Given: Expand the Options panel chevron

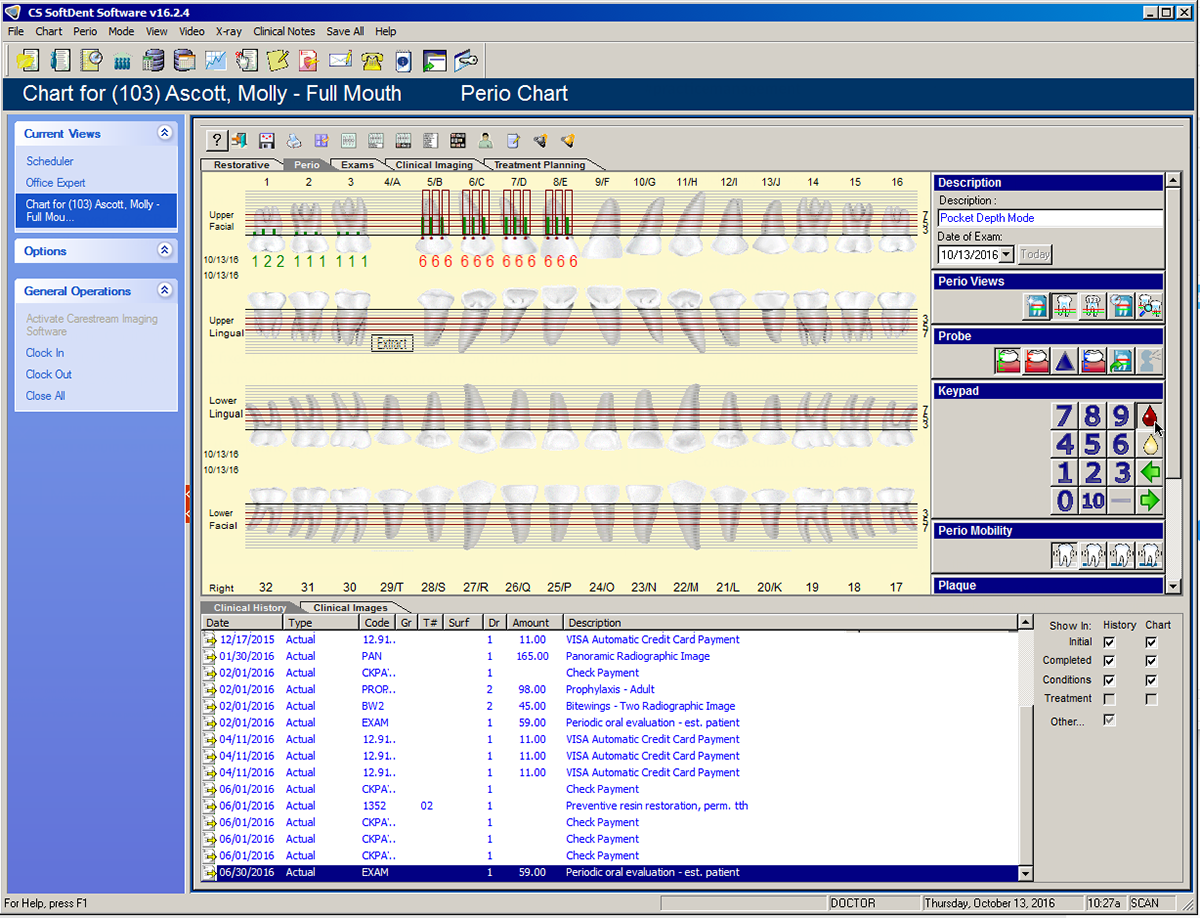Looking at the screenshot, I should pyautogui.click(x=165, y=251).
